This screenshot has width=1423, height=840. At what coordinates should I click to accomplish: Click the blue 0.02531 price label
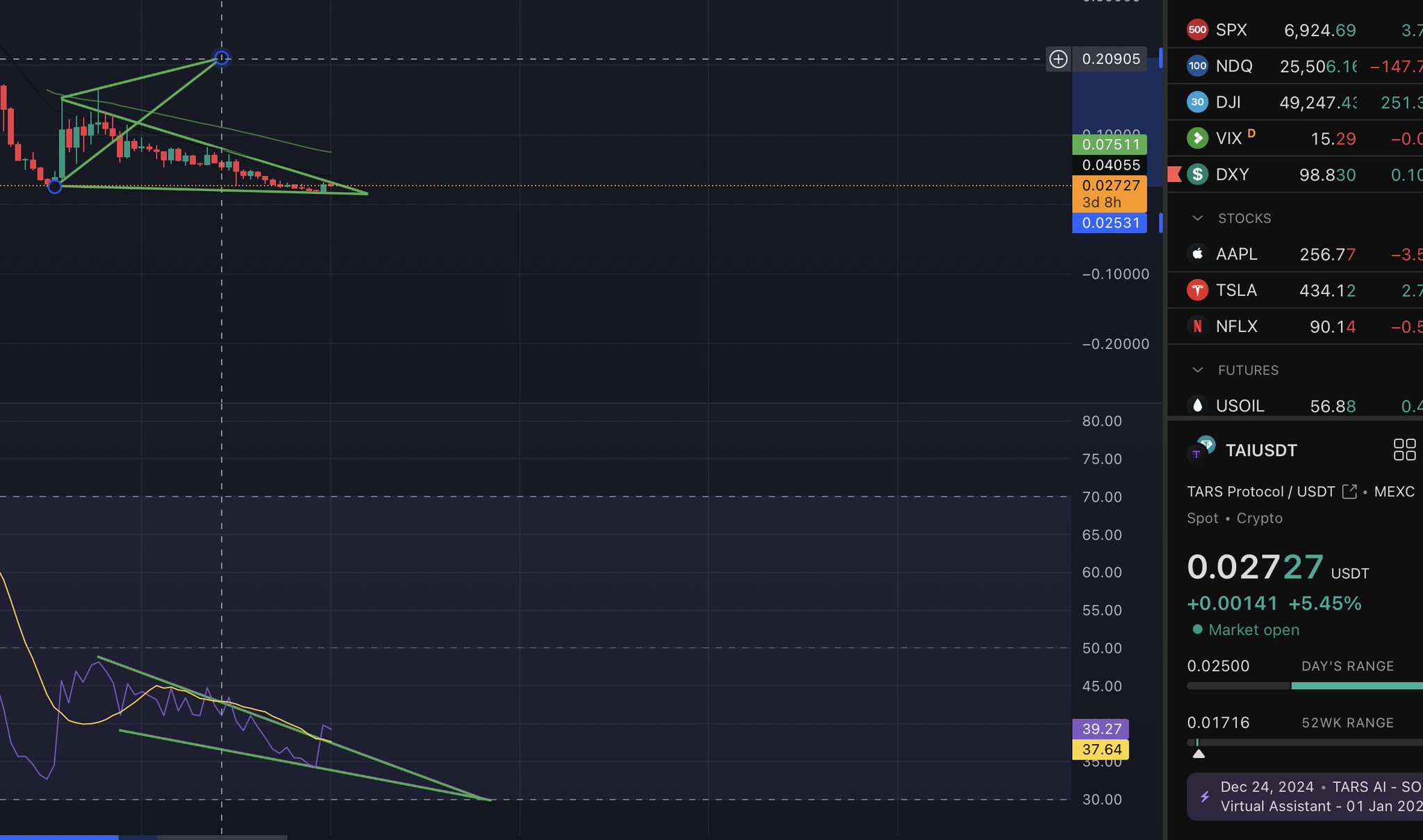(1109, 223)
